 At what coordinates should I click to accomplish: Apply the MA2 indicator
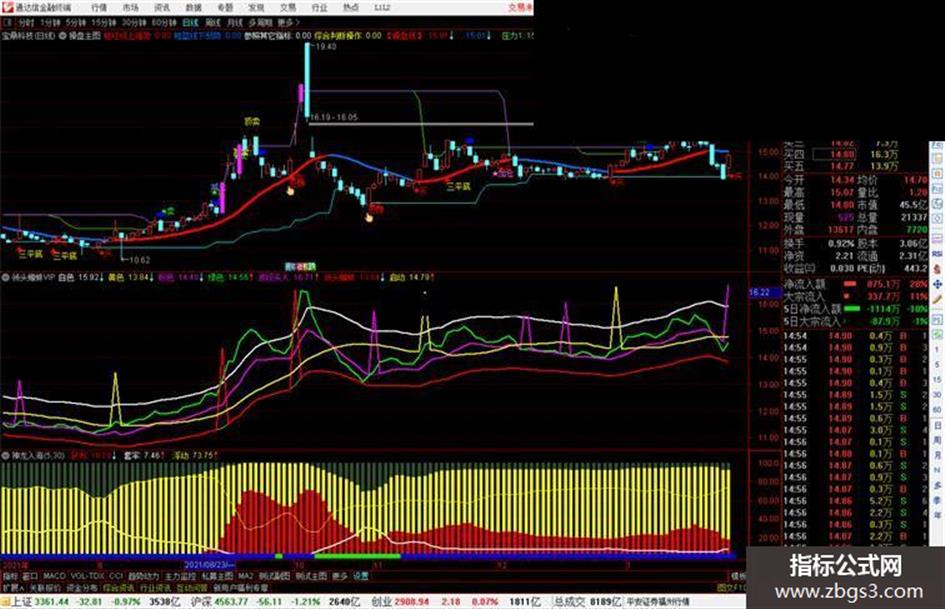(x=245, y=576)
